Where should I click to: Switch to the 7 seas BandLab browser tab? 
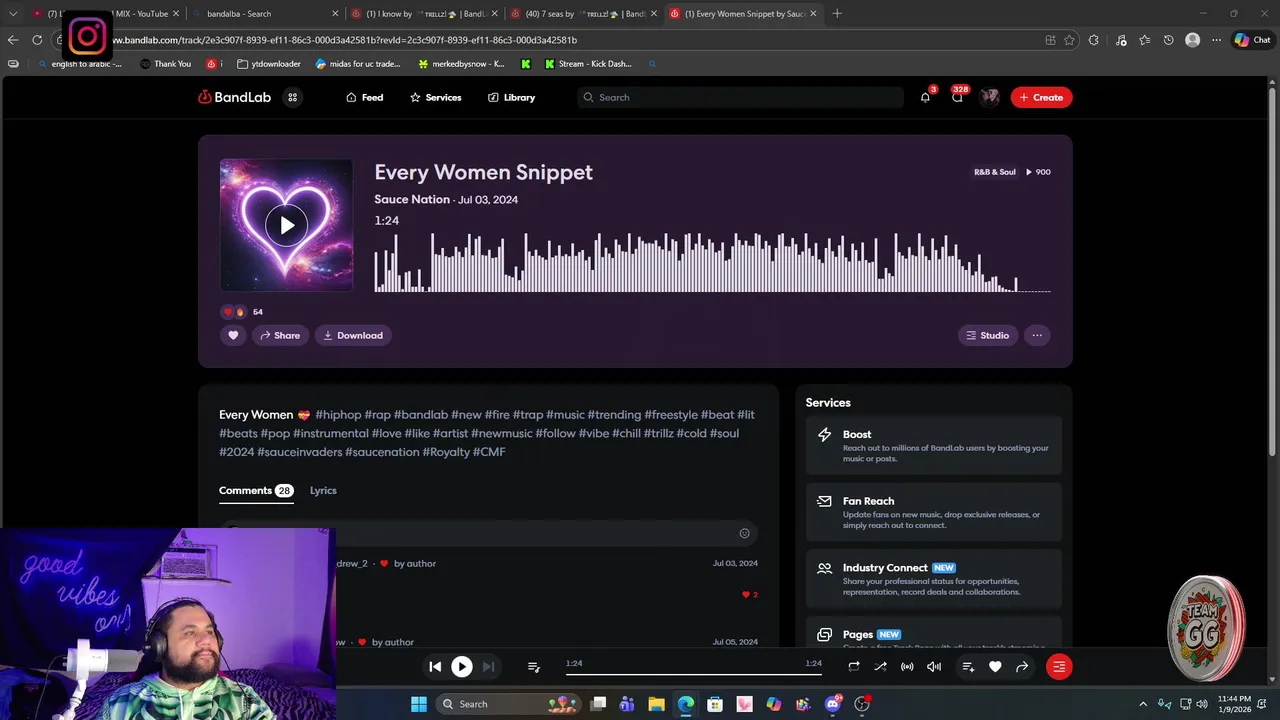[x=583, y=14]
